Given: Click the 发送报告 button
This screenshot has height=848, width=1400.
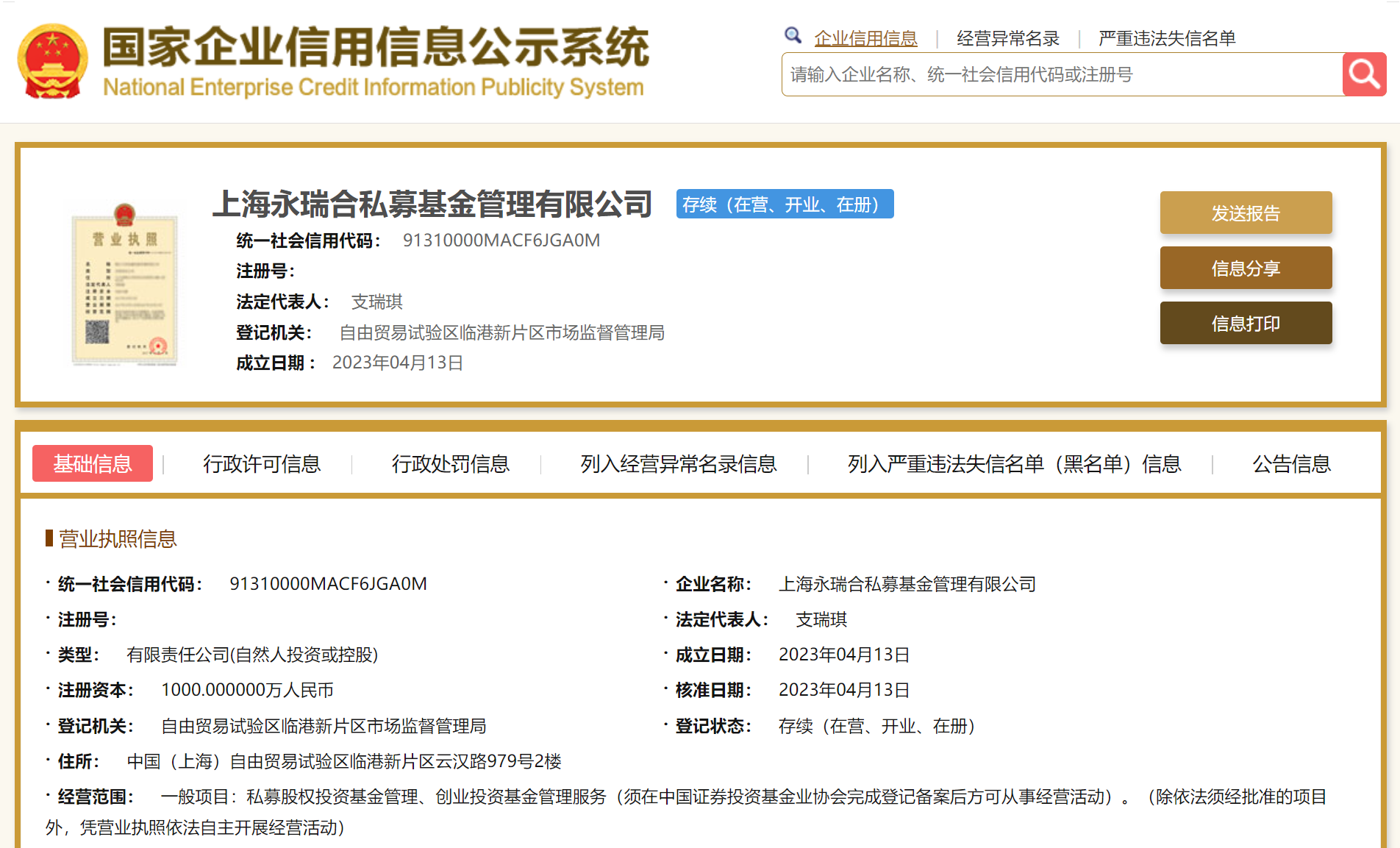Looking at the screenshot, I should tap(1246, 213).
